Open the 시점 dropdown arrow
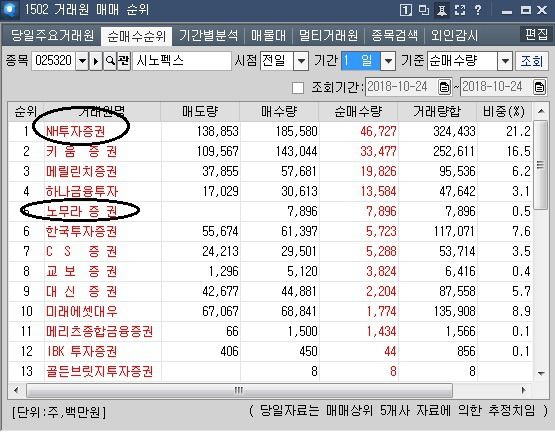Viewport: 555px width, 432px height. pos(301,61)
